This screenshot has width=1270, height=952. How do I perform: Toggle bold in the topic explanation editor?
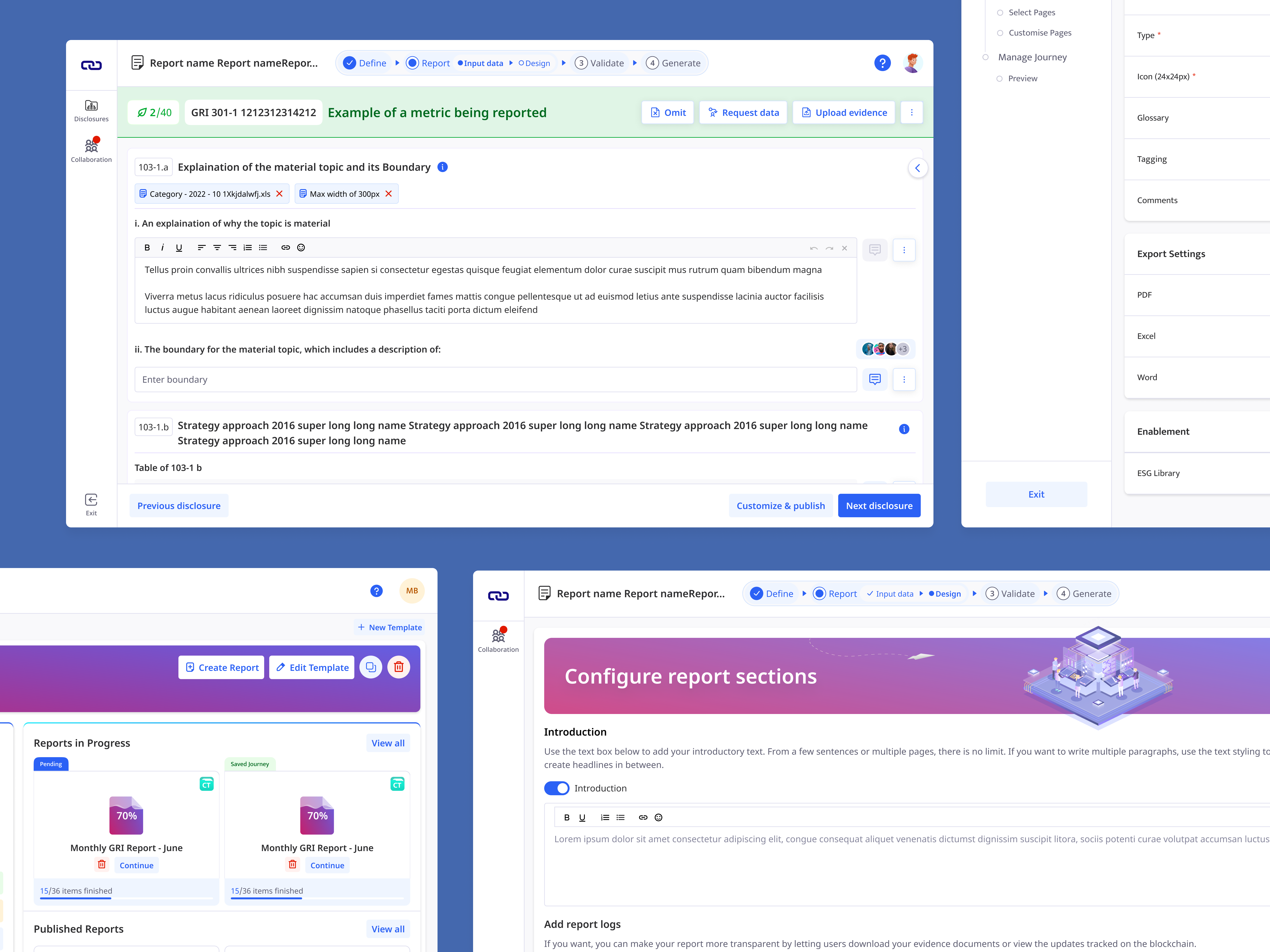click(x=147, y=248)
